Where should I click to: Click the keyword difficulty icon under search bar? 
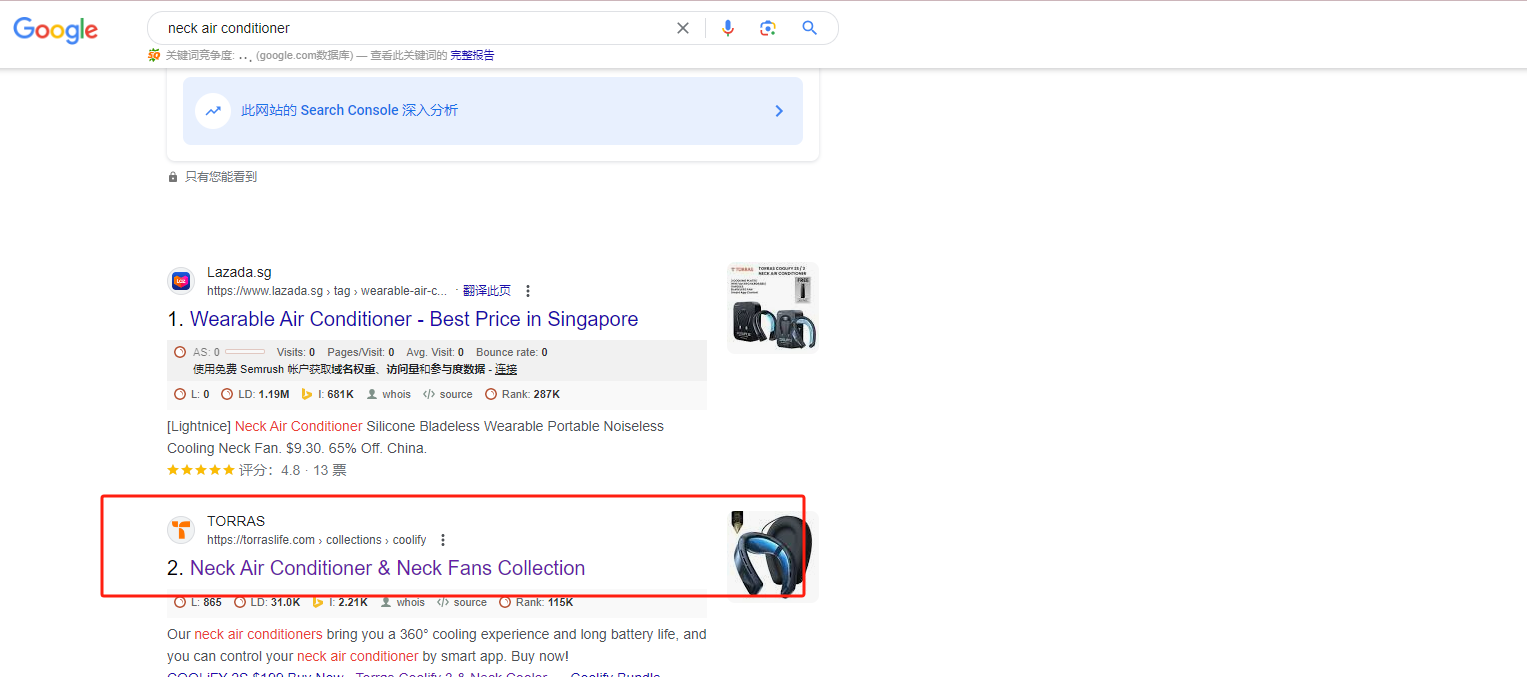click(154, 55)
